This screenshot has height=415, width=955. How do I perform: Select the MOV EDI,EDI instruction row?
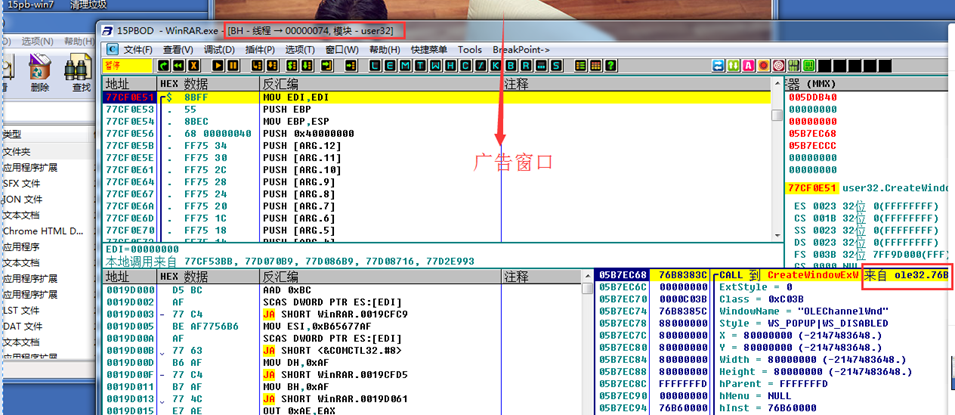pos(437,97)
